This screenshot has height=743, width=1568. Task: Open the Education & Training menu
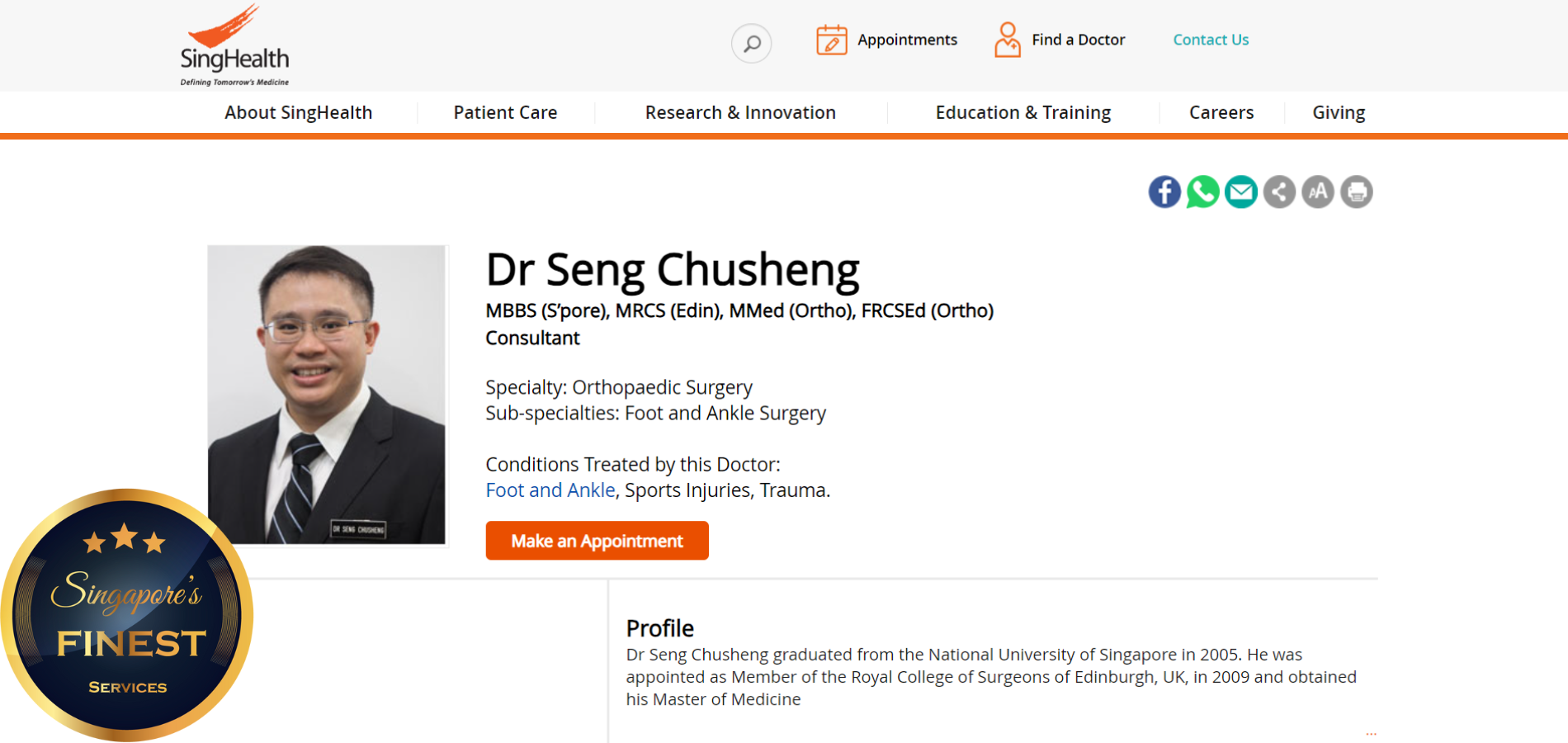tap(1023, 112)
